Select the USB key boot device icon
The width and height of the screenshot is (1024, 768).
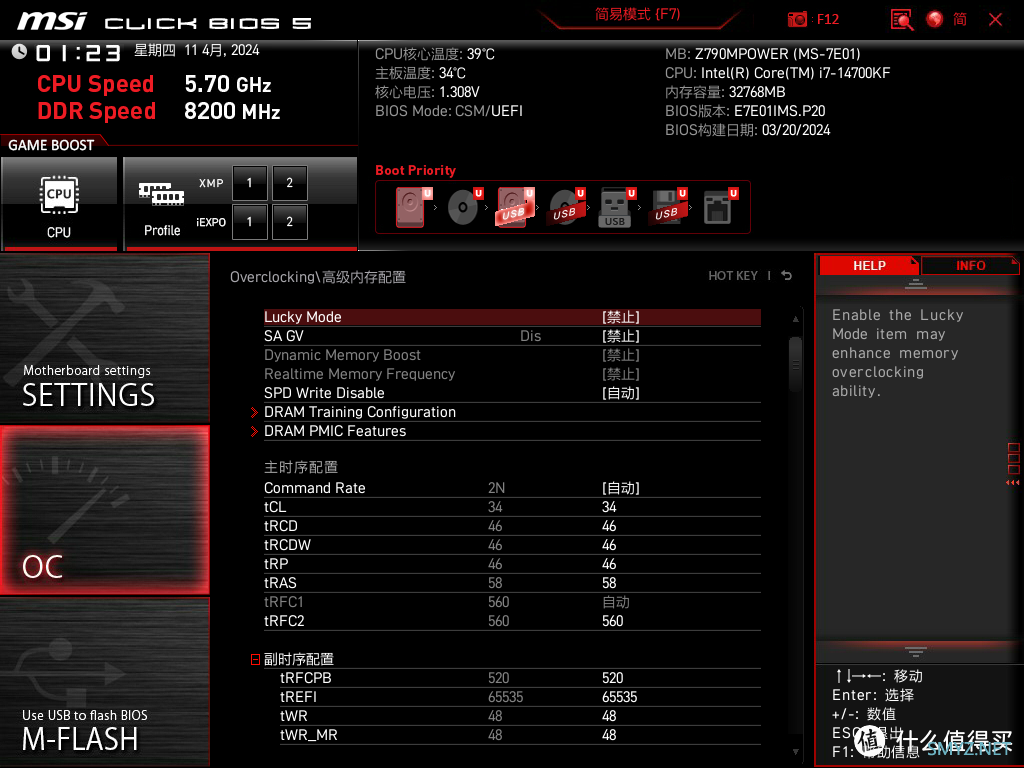616,207
